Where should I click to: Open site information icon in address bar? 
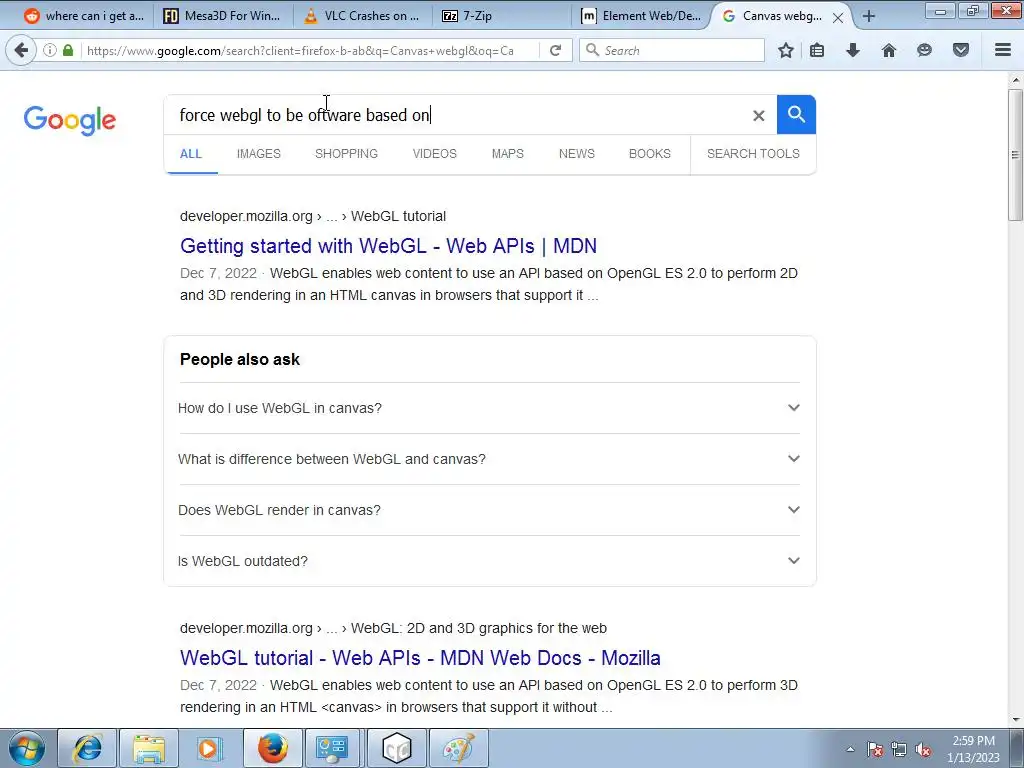click(x=50, y=50)
